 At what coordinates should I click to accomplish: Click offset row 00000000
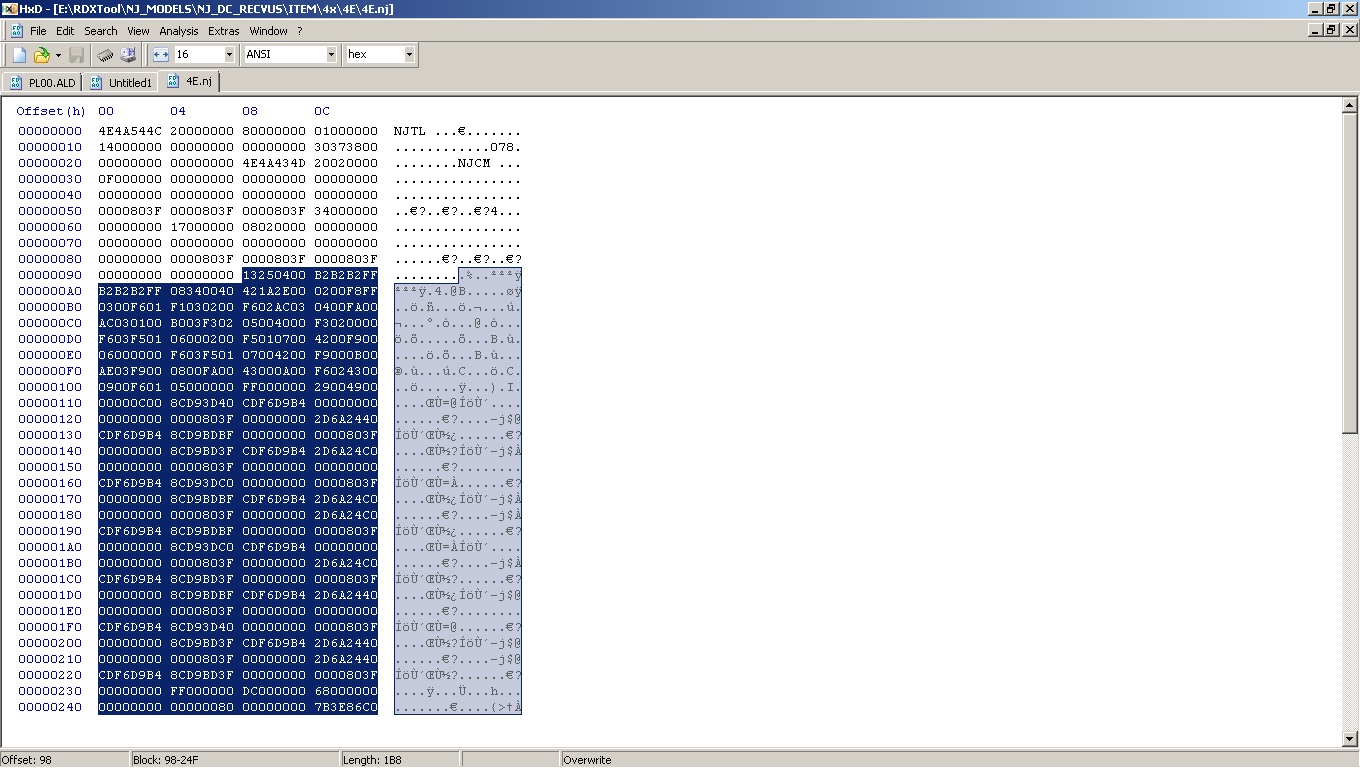[x=50, y=131]
